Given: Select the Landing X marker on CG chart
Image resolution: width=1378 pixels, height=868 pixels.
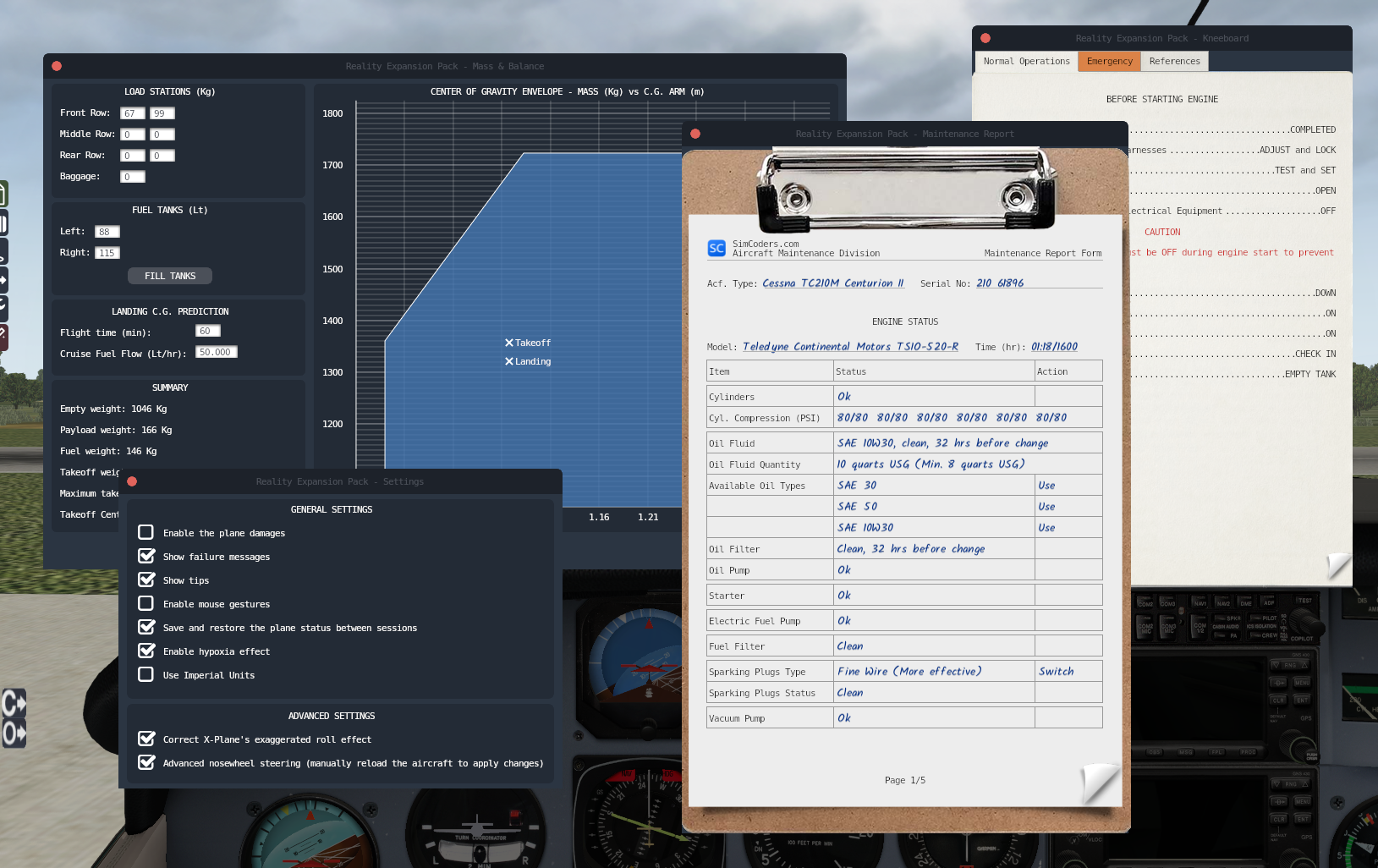Looking at the screenshot, I should (509, 361).
